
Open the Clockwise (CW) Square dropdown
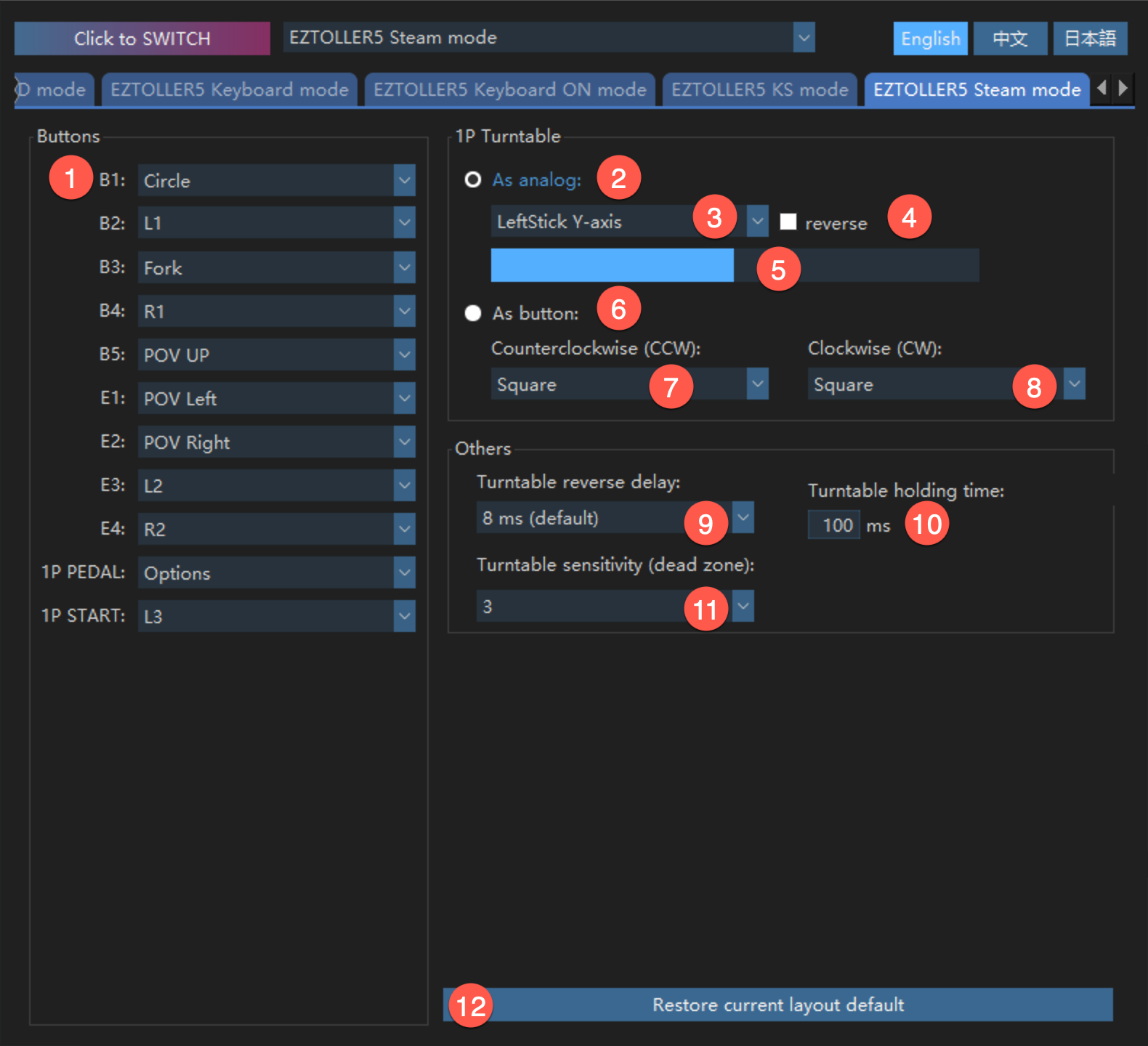point(946,384)
